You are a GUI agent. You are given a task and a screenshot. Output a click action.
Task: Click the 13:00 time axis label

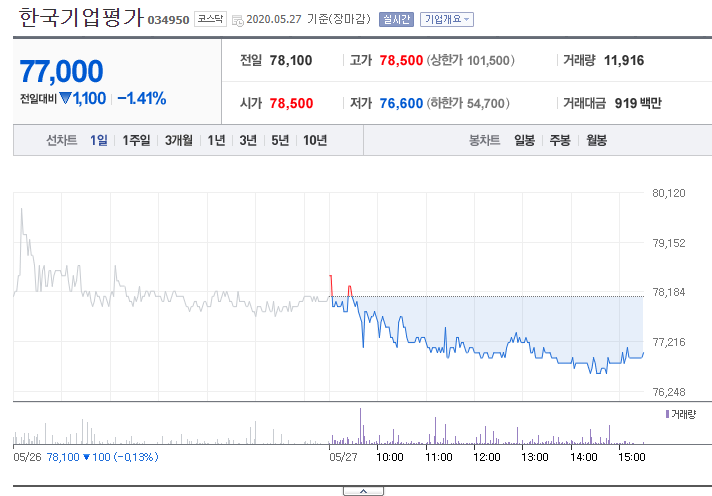tap(535, 457)
